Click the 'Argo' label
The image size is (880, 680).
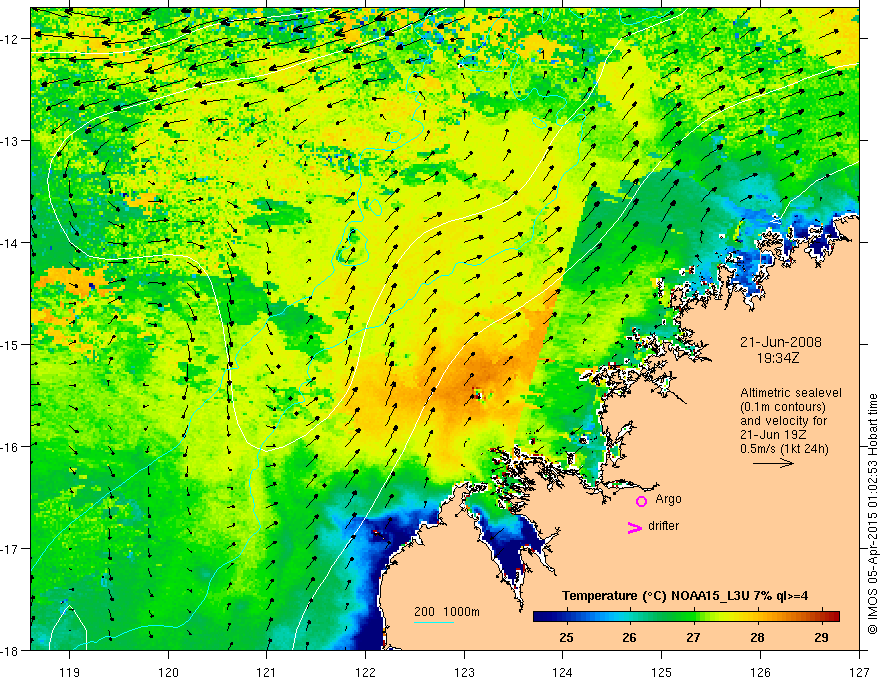(x=668, y=499)
